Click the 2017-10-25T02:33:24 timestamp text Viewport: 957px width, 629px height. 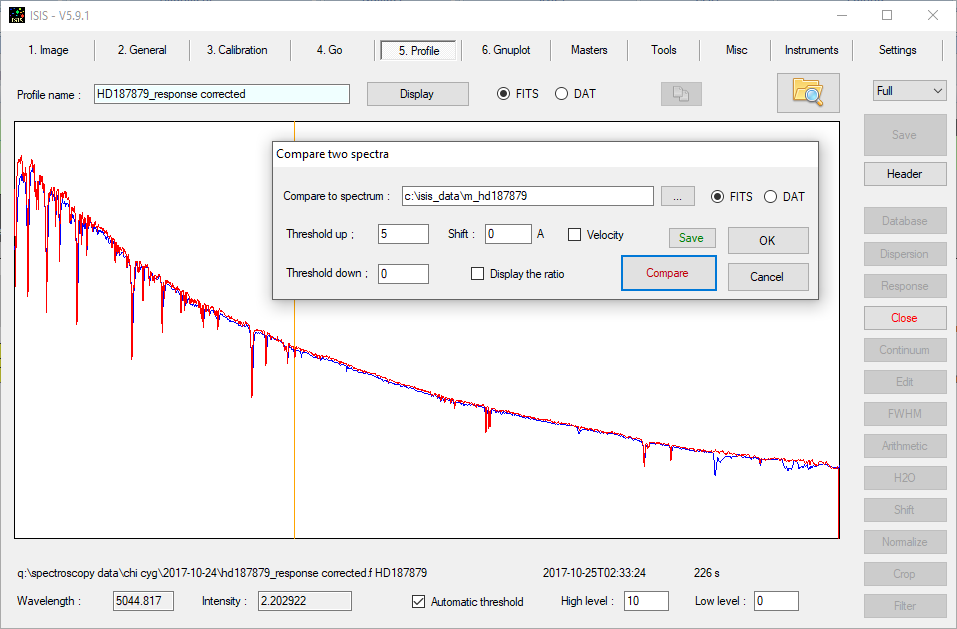pyautogui.click(x=594, y=573)
